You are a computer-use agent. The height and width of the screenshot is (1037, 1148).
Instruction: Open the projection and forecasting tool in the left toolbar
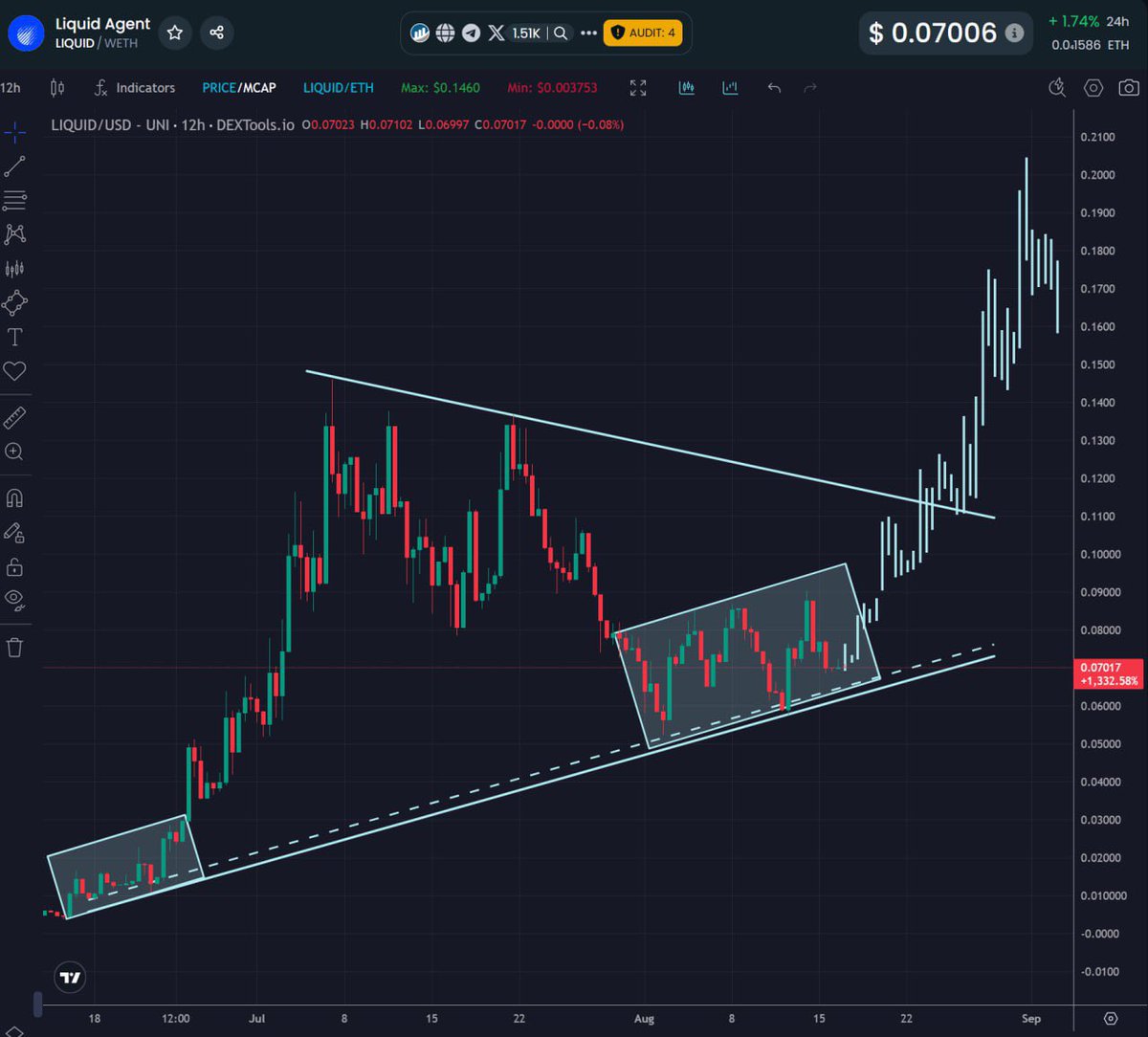point(14,269)
